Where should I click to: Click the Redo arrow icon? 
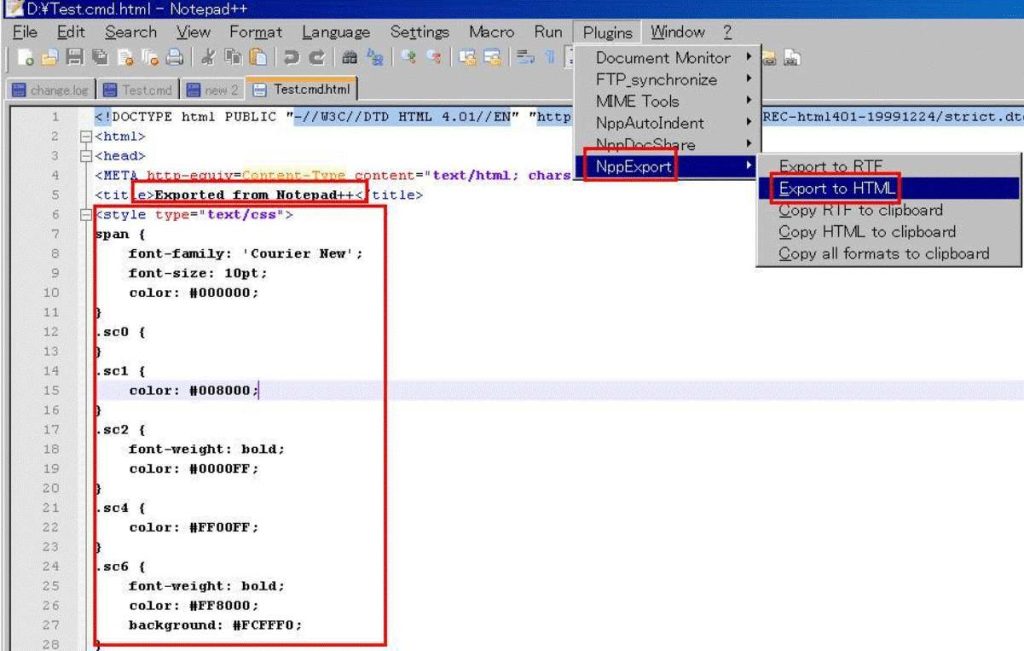click(x=317, y=57)
